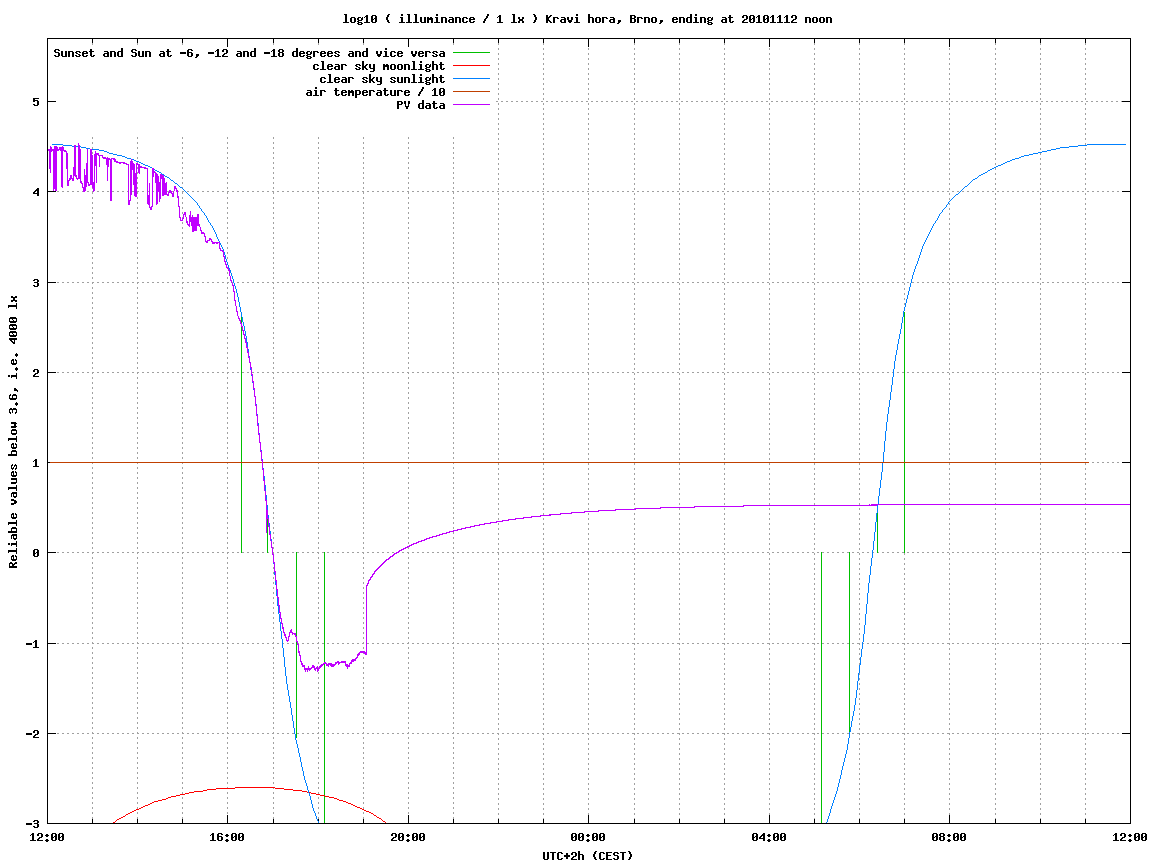Click y-axis tick label 5
This screenshot has height=863, width=1151.
pos(36,102)
